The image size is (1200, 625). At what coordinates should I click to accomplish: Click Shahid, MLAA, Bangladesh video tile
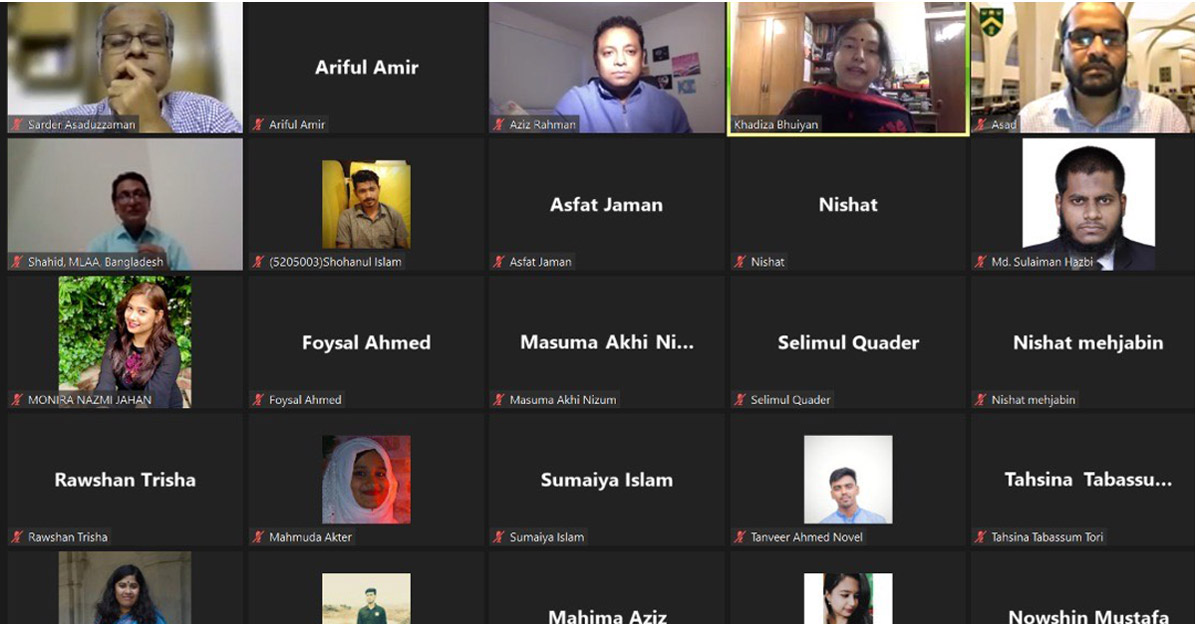(x=125, y=205)
